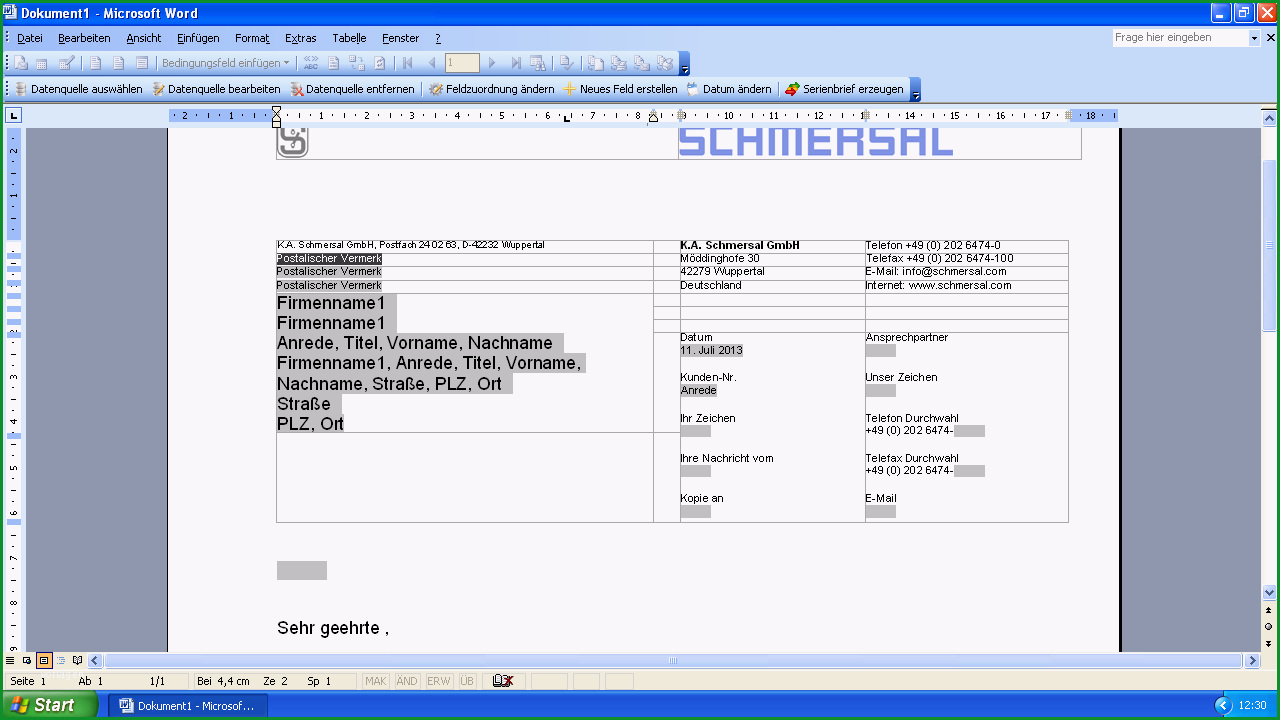The image size is (1280, 720).
Task: Click the next page double arrow
Action: tap(1269, 643)
